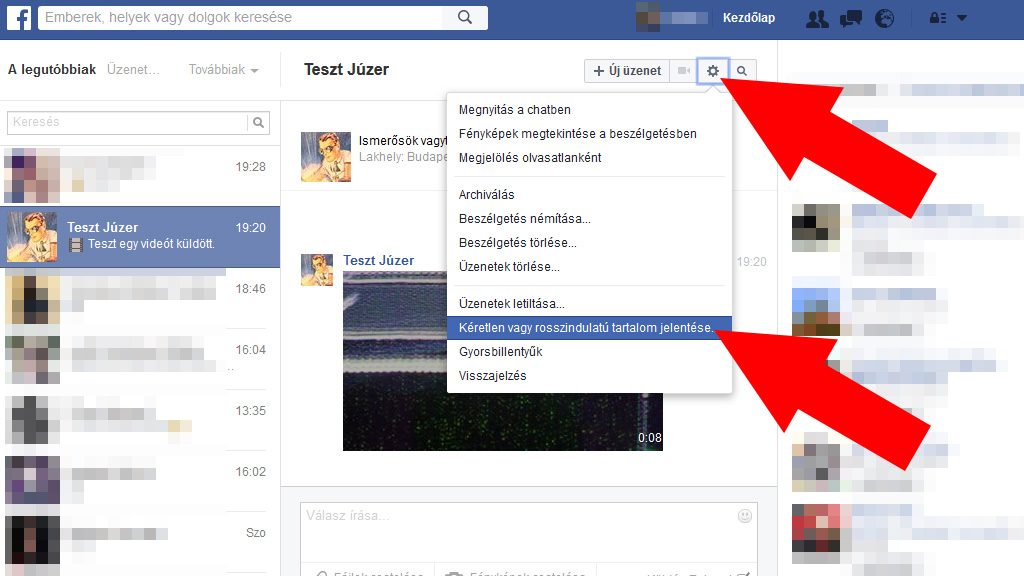Select 'Beszélgetés némítása...' menu entry
This screenshot has width=1024, height=576.
click(524, 218)
